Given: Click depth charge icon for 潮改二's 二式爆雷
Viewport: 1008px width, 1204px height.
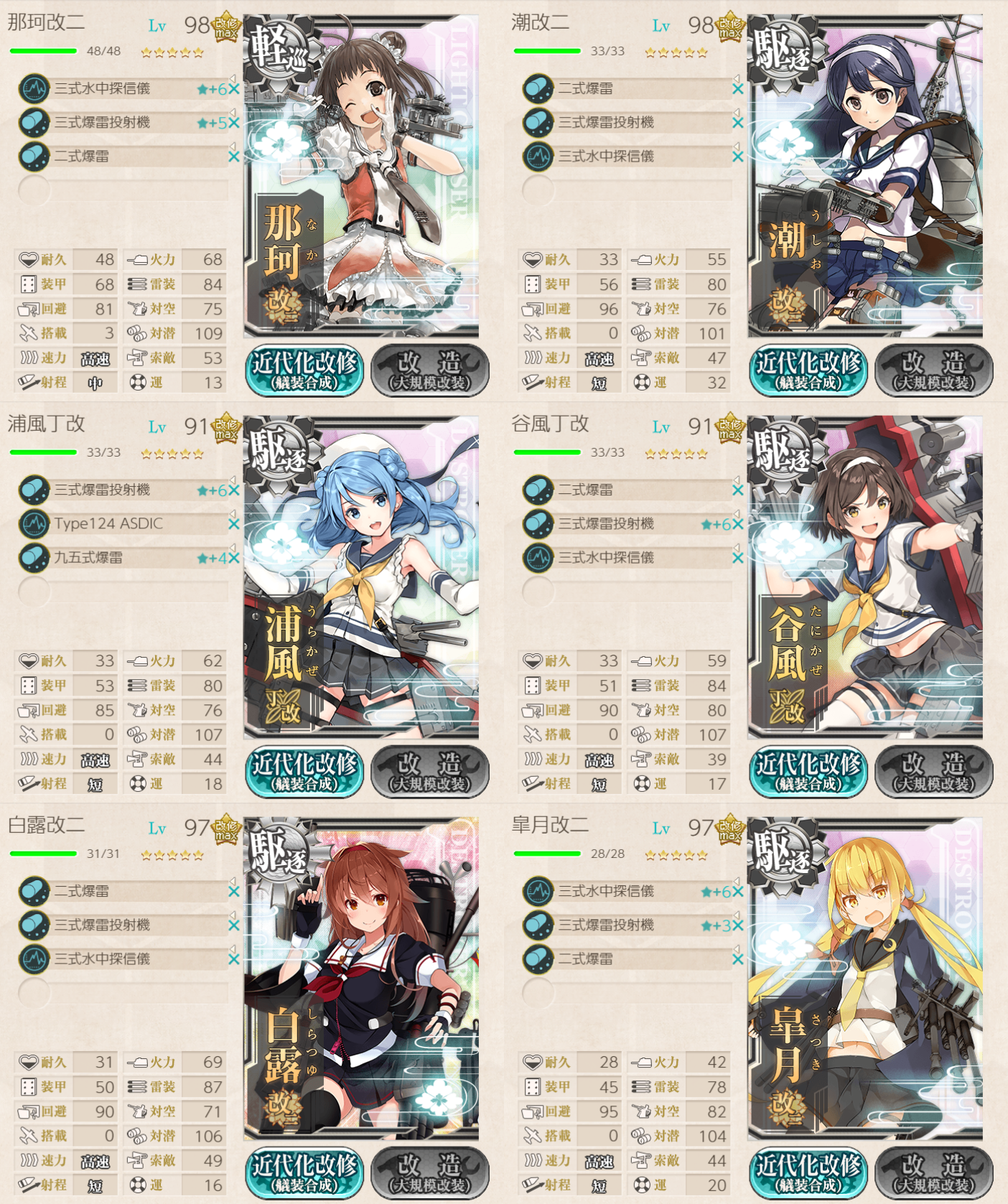Looking at the screenshot, I should (538, 89).
